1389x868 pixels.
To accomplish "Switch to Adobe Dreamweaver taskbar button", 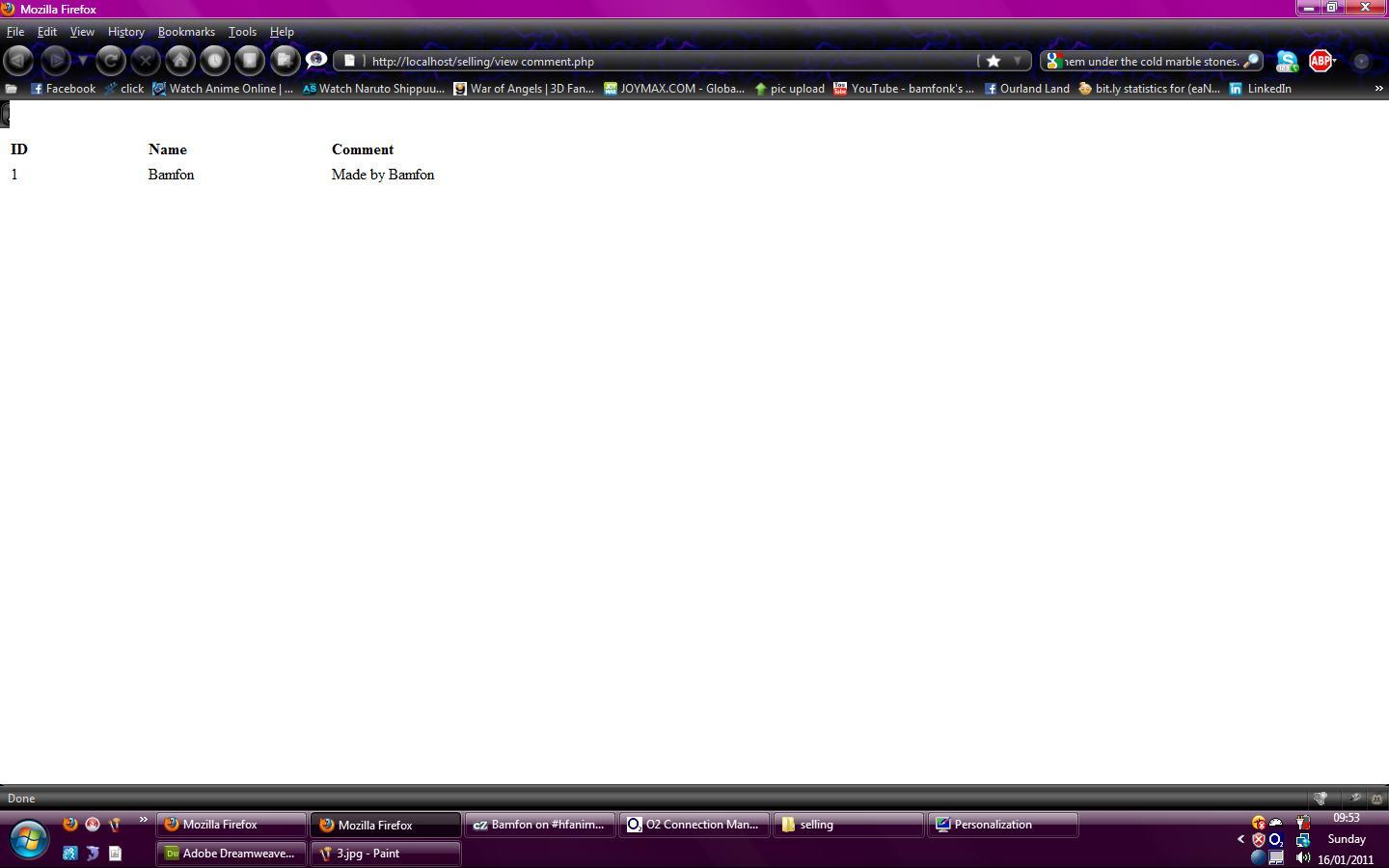I will 231,854.
